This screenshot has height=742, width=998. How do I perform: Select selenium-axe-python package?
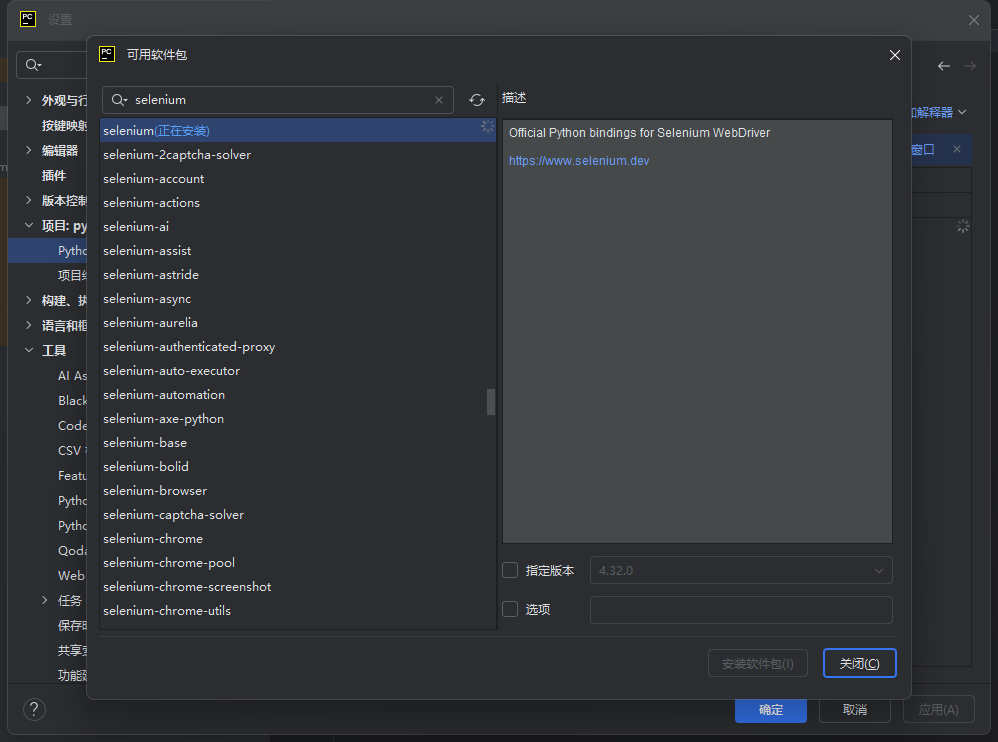297,419
